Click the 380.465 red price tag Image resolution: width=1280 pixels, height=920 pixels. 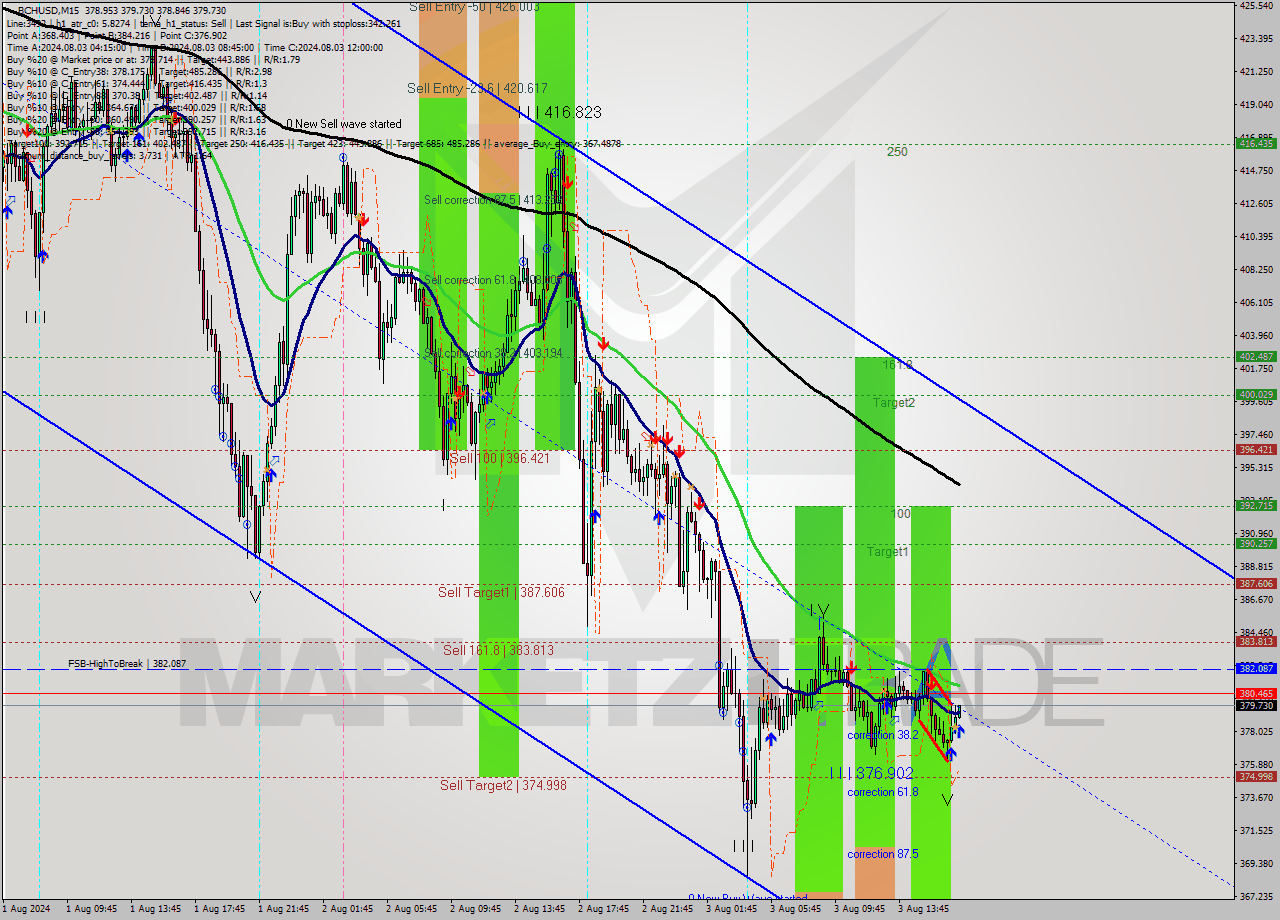point(1256,693)
